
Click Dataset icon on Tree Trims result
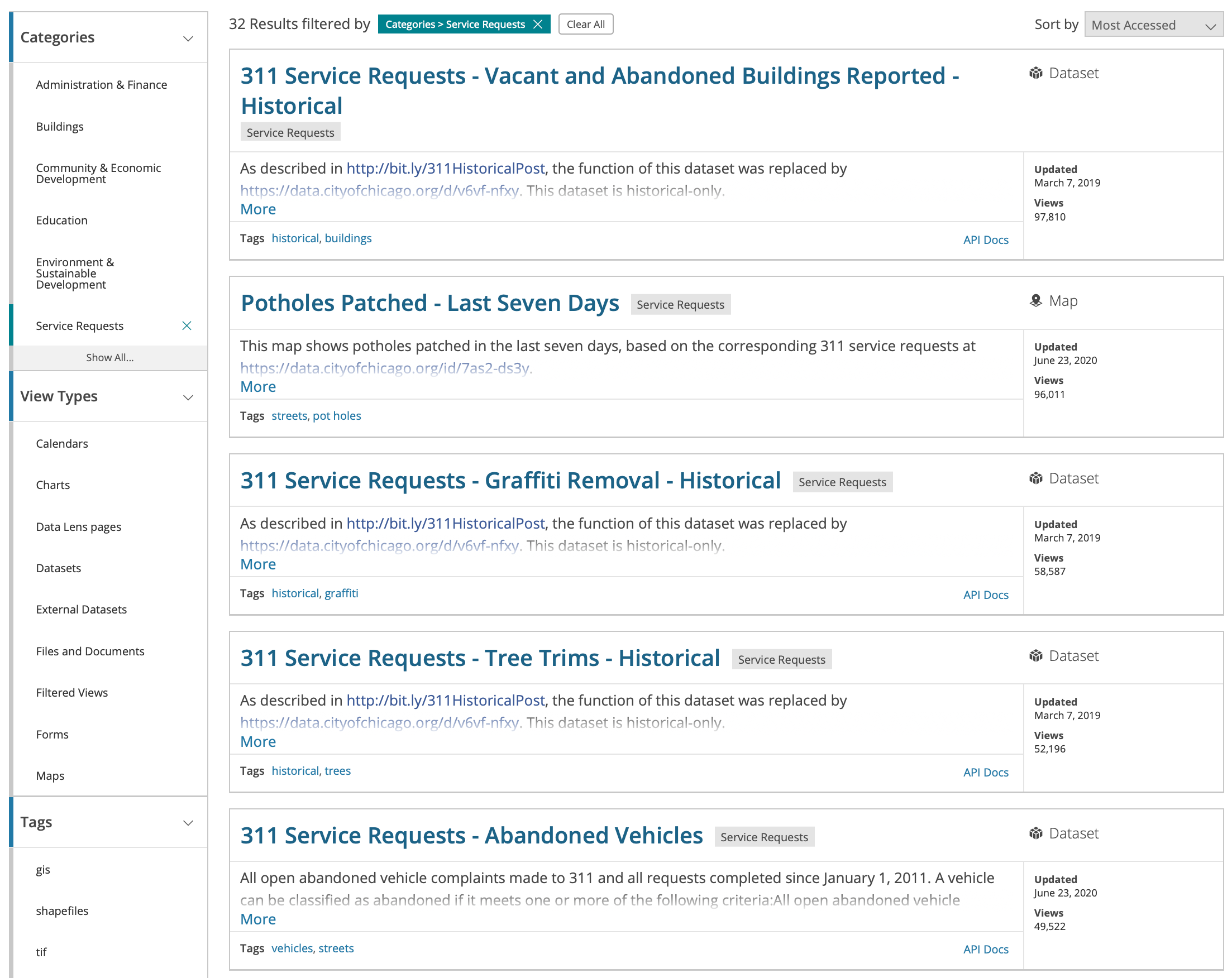[1035, 656]
